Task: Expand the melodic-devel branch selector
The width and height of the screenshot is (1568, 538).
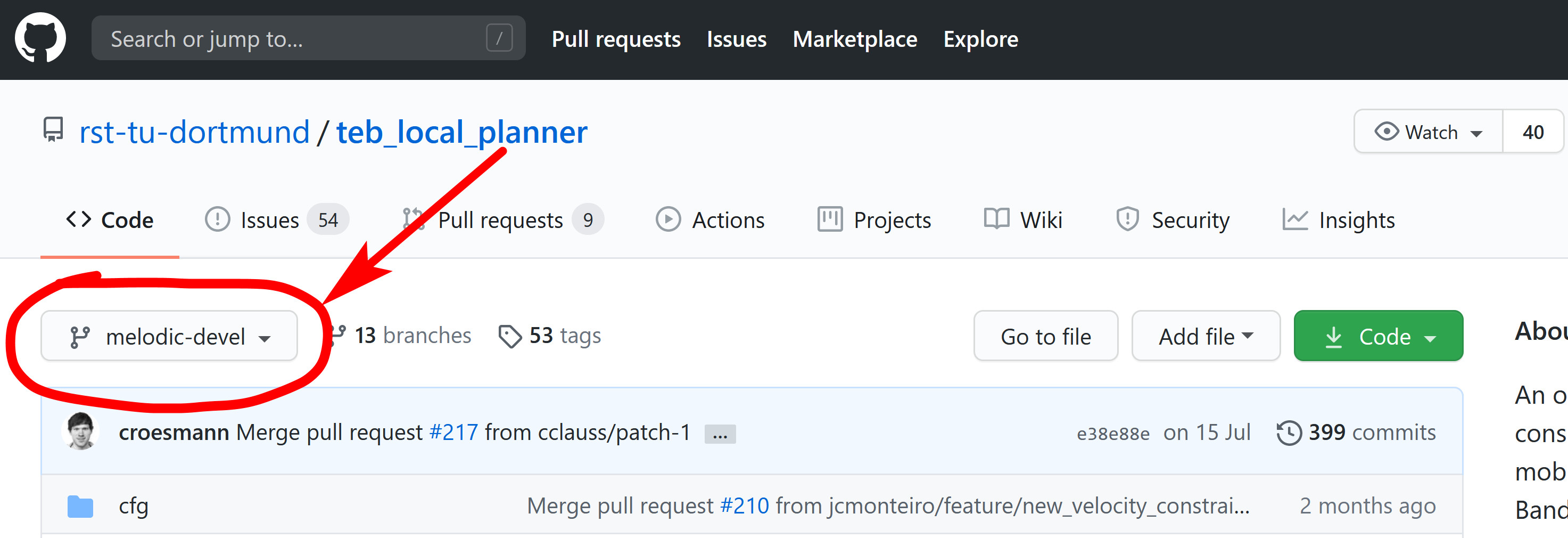Action: tap(169, 336)
